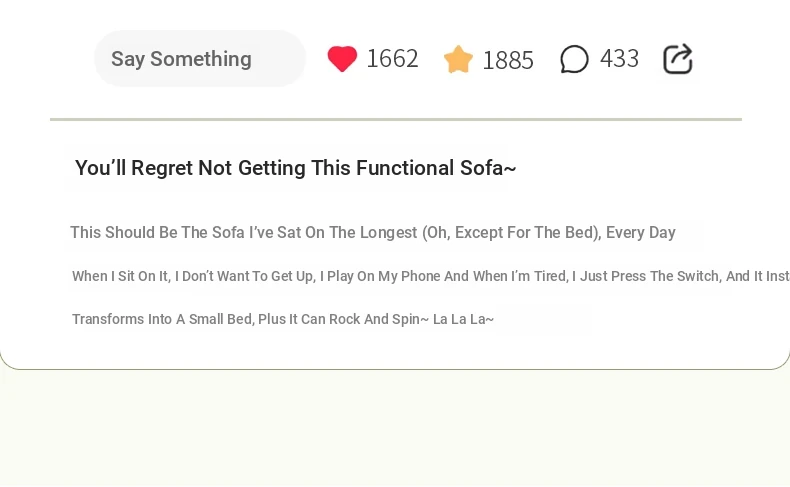Click the word 'Sofa~' in the title
The width and height of the screenshot is (790, 487).
pos(488,168)
